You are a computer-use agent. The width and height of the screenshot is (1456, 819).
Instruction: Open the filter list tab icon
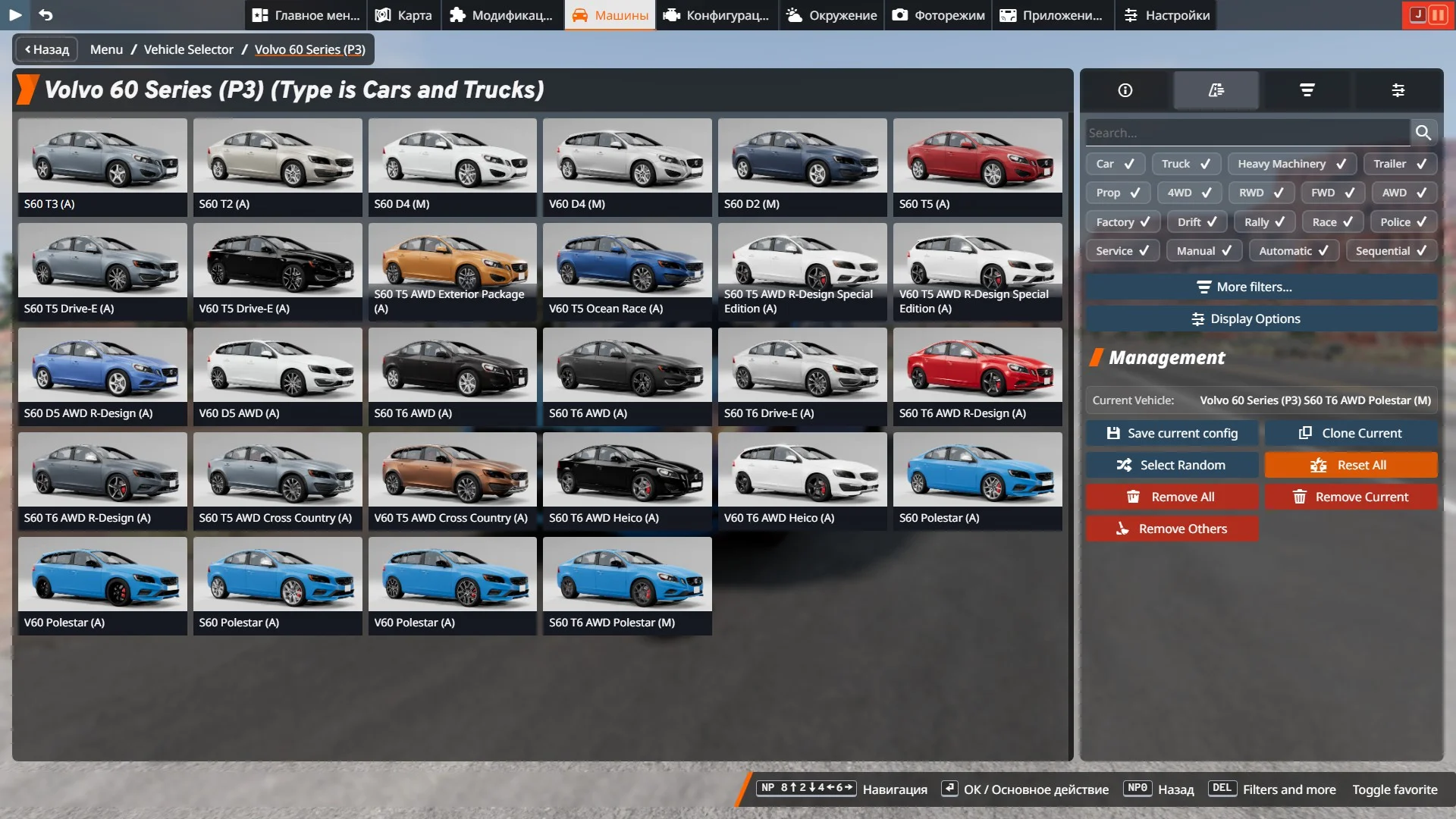1307,90
